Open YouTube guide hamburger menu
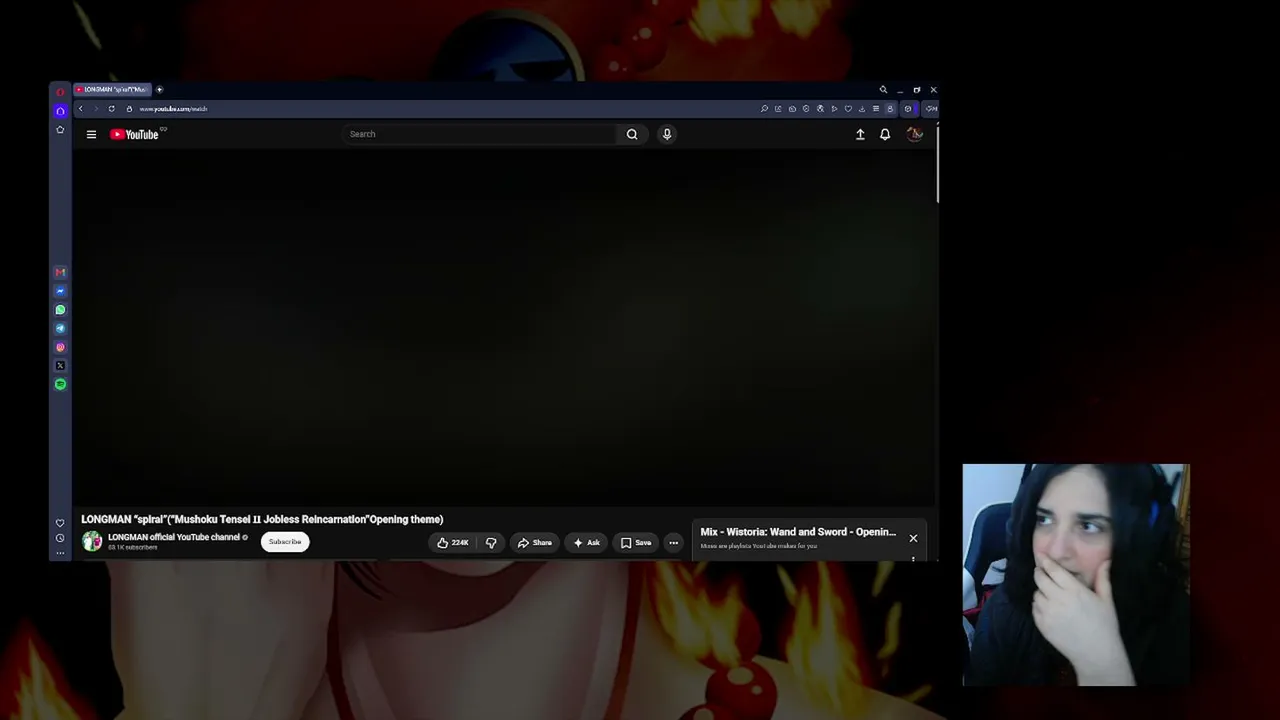The image size is (1280, 720). (91, 134)
